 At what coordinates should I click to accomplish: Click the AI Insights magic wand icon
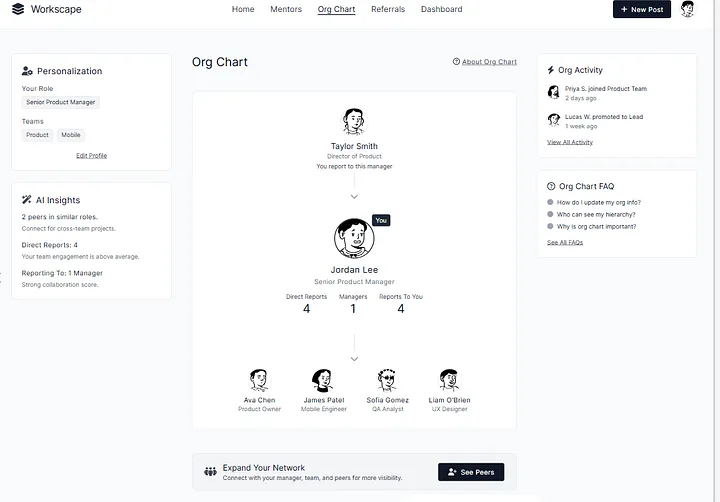27,200
